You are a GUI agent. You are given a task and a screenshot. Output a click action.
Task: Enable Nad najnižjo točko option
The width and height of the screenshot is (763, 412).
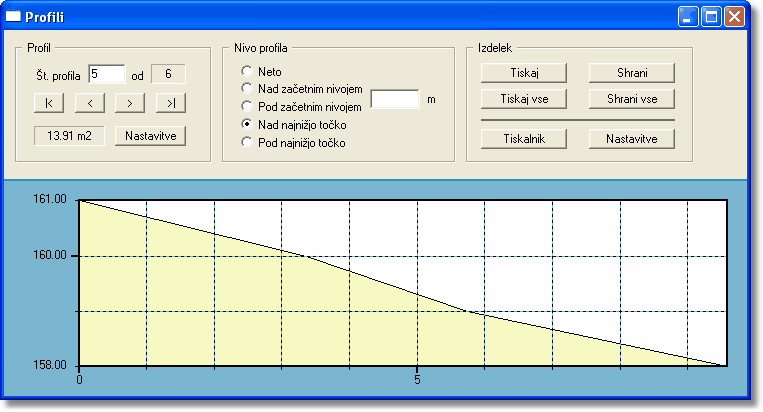tap(247, 124)
